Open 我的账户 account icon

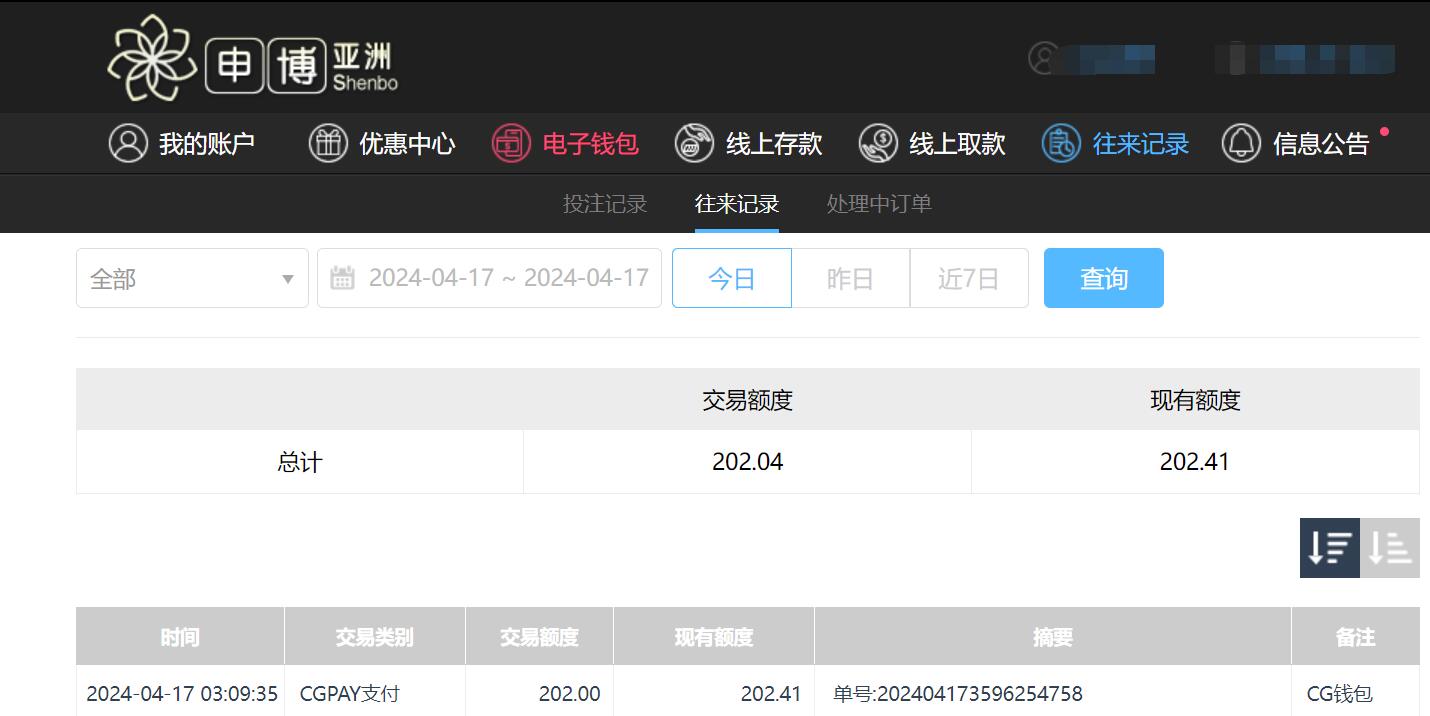pyautogui.click(x=128, y=143)
